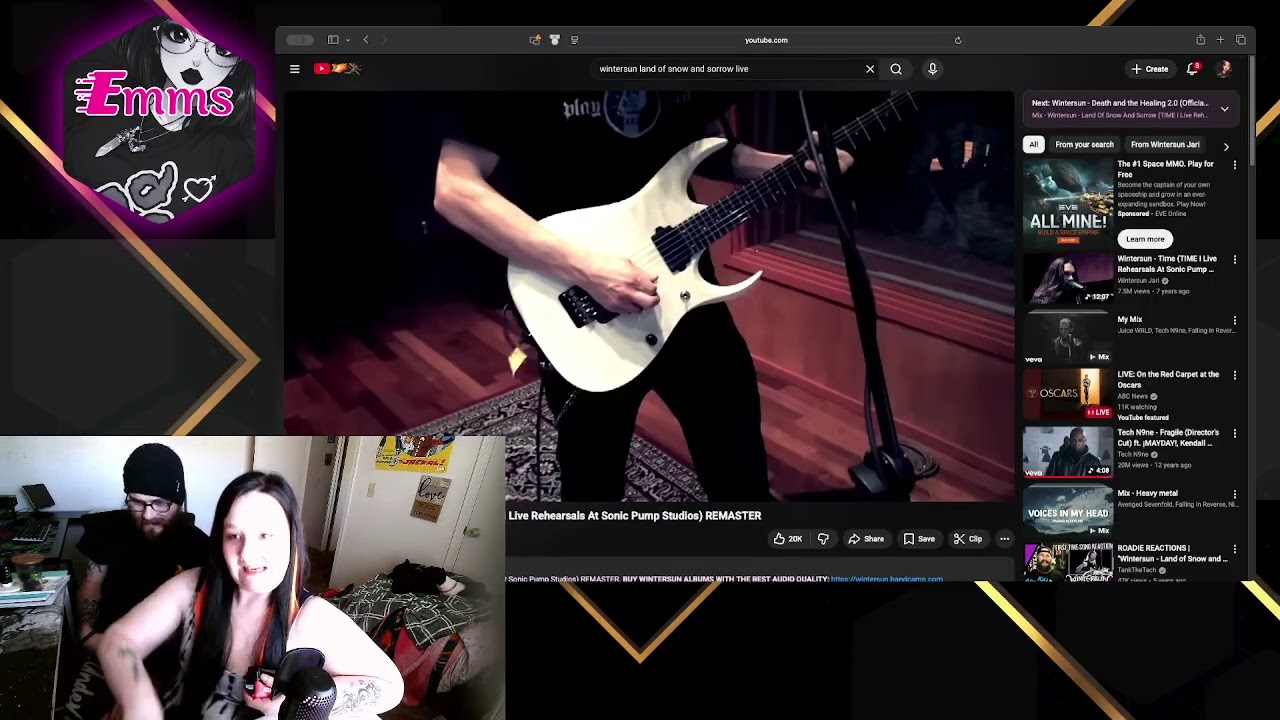Open the My Mix thumbnail

pyautogui.click(x=1068, y=338)
